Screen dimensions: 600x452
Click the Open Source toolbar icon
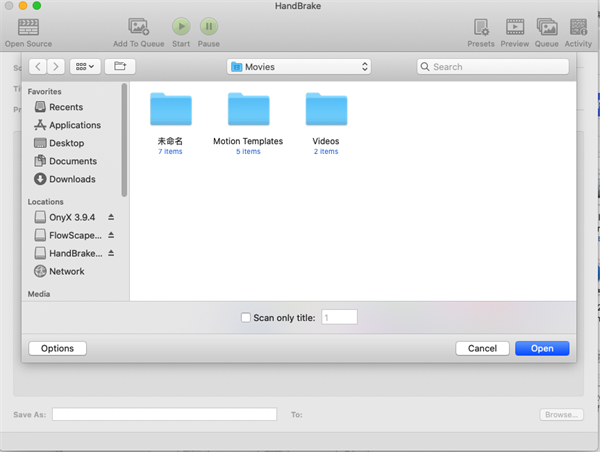(x=28, y=27)
